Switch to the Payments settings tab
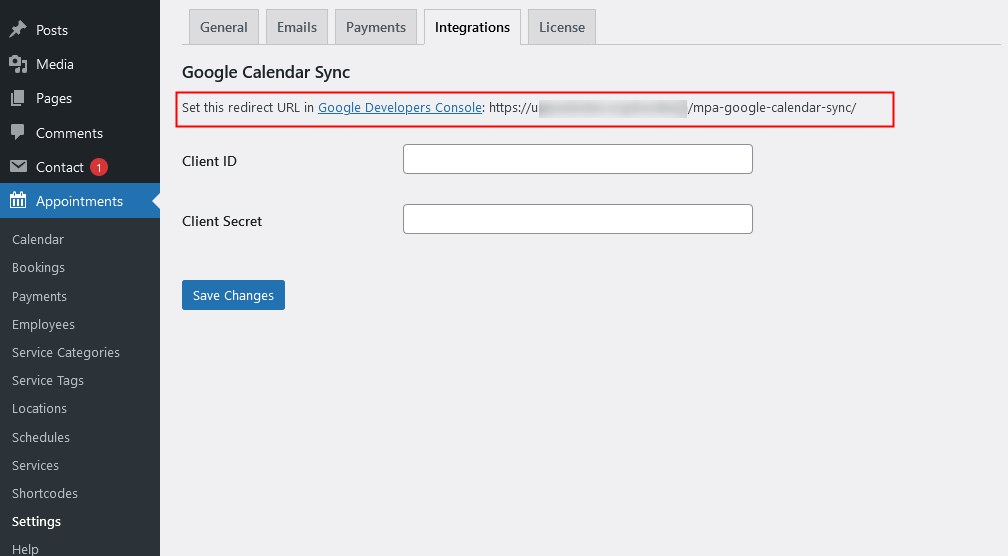 point(376,27)
